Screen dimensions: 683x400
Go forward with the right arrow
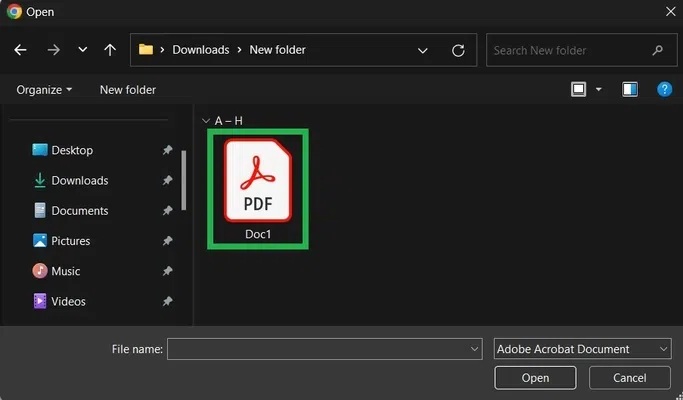coord(54,50)
